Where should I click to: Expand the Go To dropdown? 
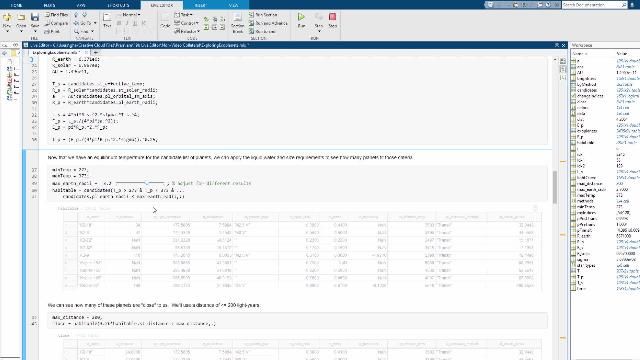coord(85,23)
